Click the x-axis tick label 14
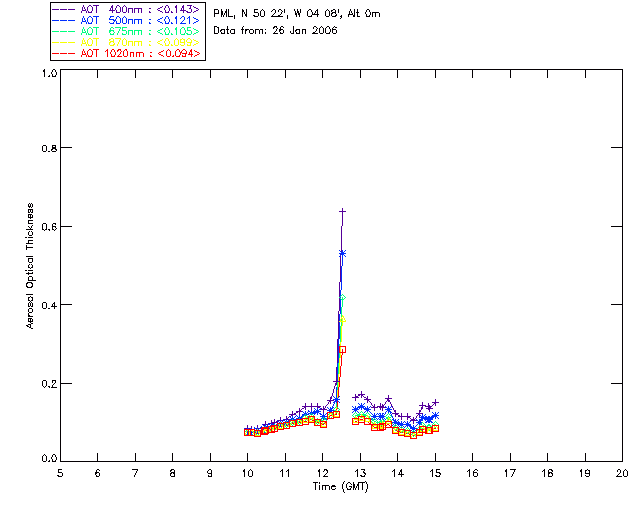Screen dimensions: 640x512 pyautogui.click(x=398, y=473)
